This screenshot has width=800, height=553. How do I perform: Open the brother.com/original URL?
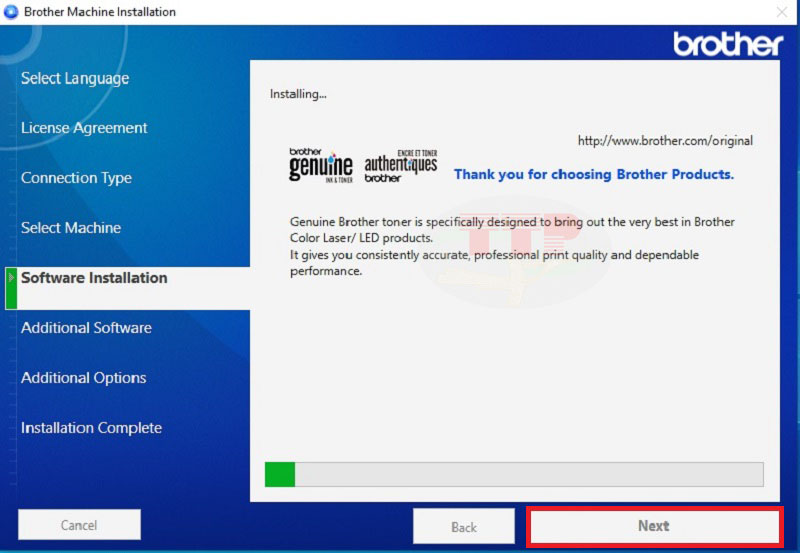[665, 141]
